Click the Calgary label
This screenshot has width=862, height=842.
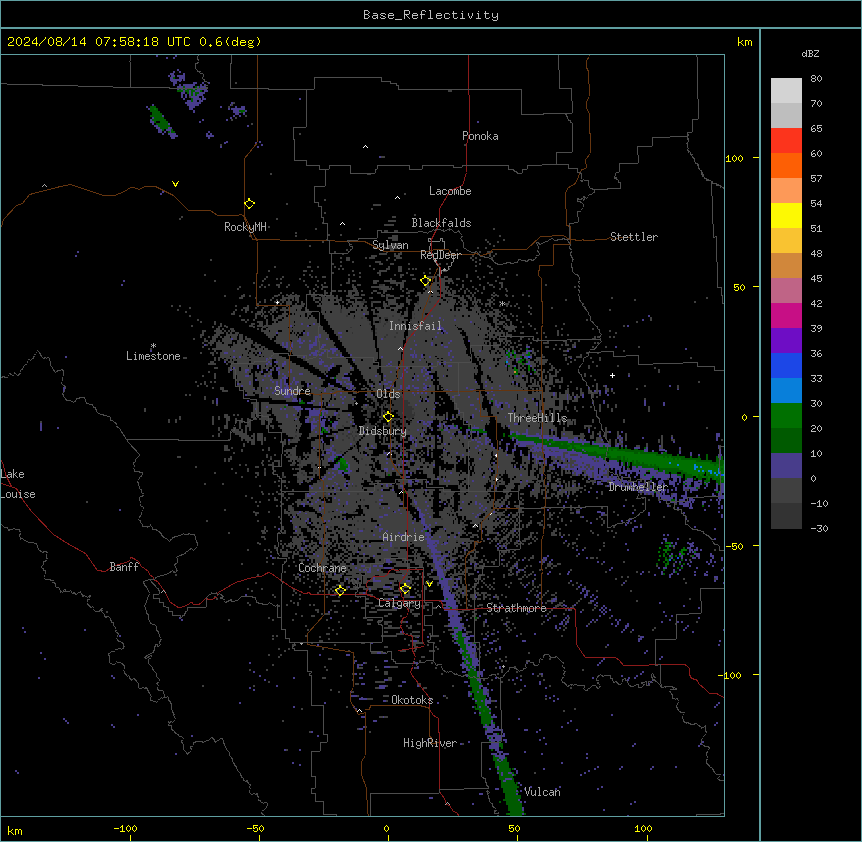coord(399,603)
